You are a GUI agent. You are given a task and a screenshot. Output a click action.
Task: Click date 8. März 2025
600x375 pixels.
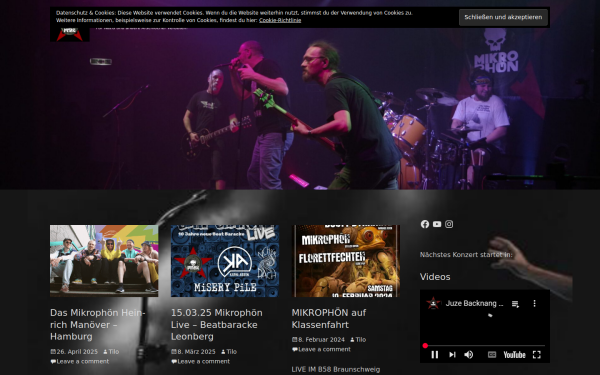(196, 352)
